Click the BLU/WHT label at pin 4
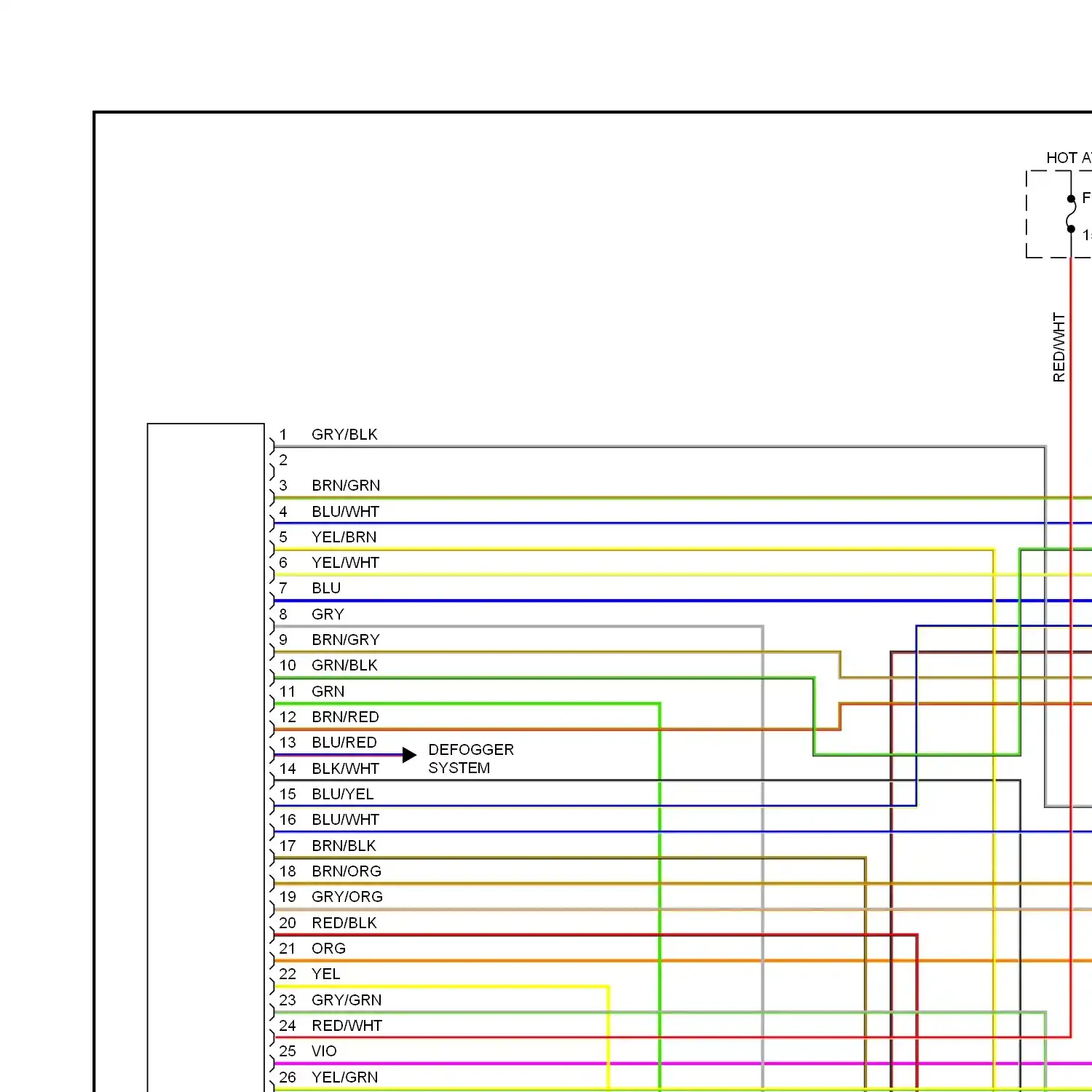Image resolution: width=1092 pixels, height=1092 pixels. pyautogui.click(x=345, y=512)
